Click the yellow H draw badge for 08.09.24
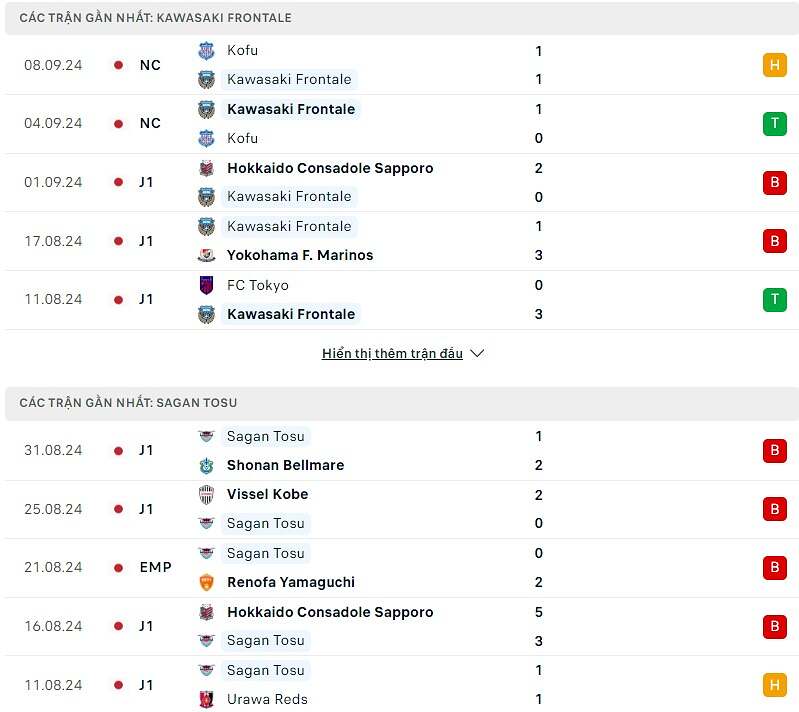This screenshot has height=712, width=799. 774,65
